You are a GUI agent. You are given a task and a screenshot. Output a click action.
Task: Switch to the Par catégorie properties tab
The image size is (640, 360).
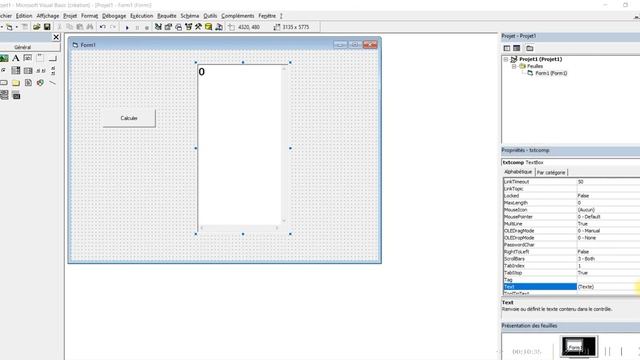coord(551,172)
